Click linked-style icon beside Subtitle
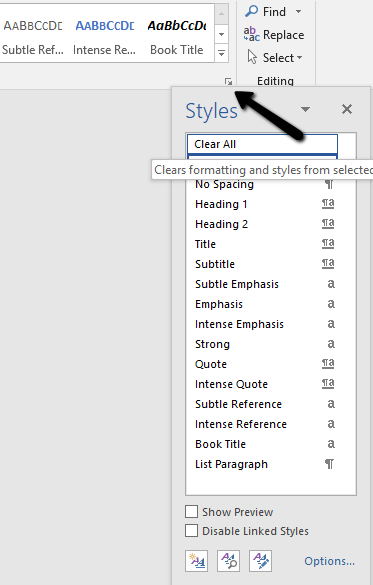The width and height of the screenshot is (373, 585). point(328,264)
